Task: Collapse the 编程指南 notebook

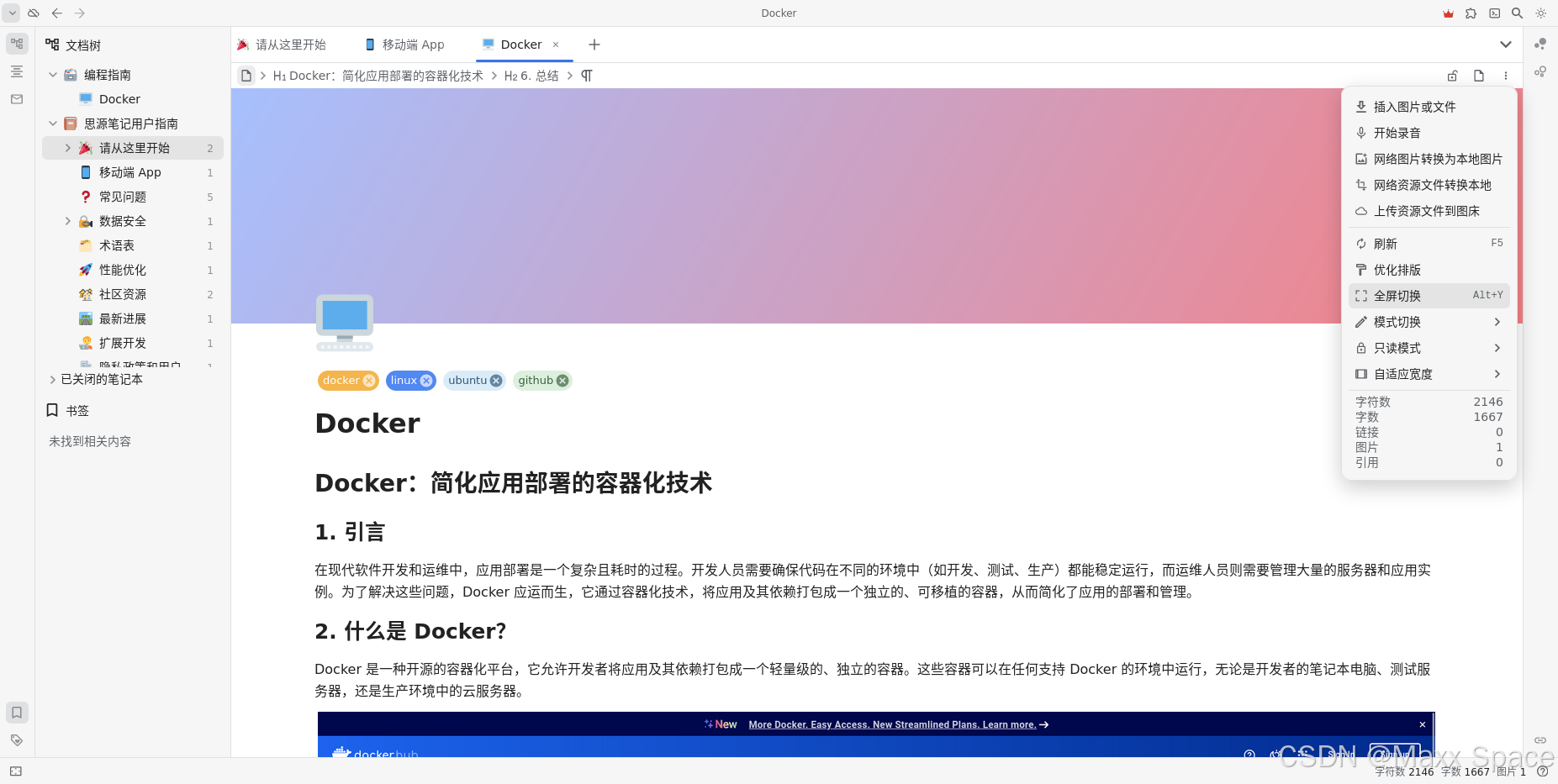Action: tap(53, 75)
